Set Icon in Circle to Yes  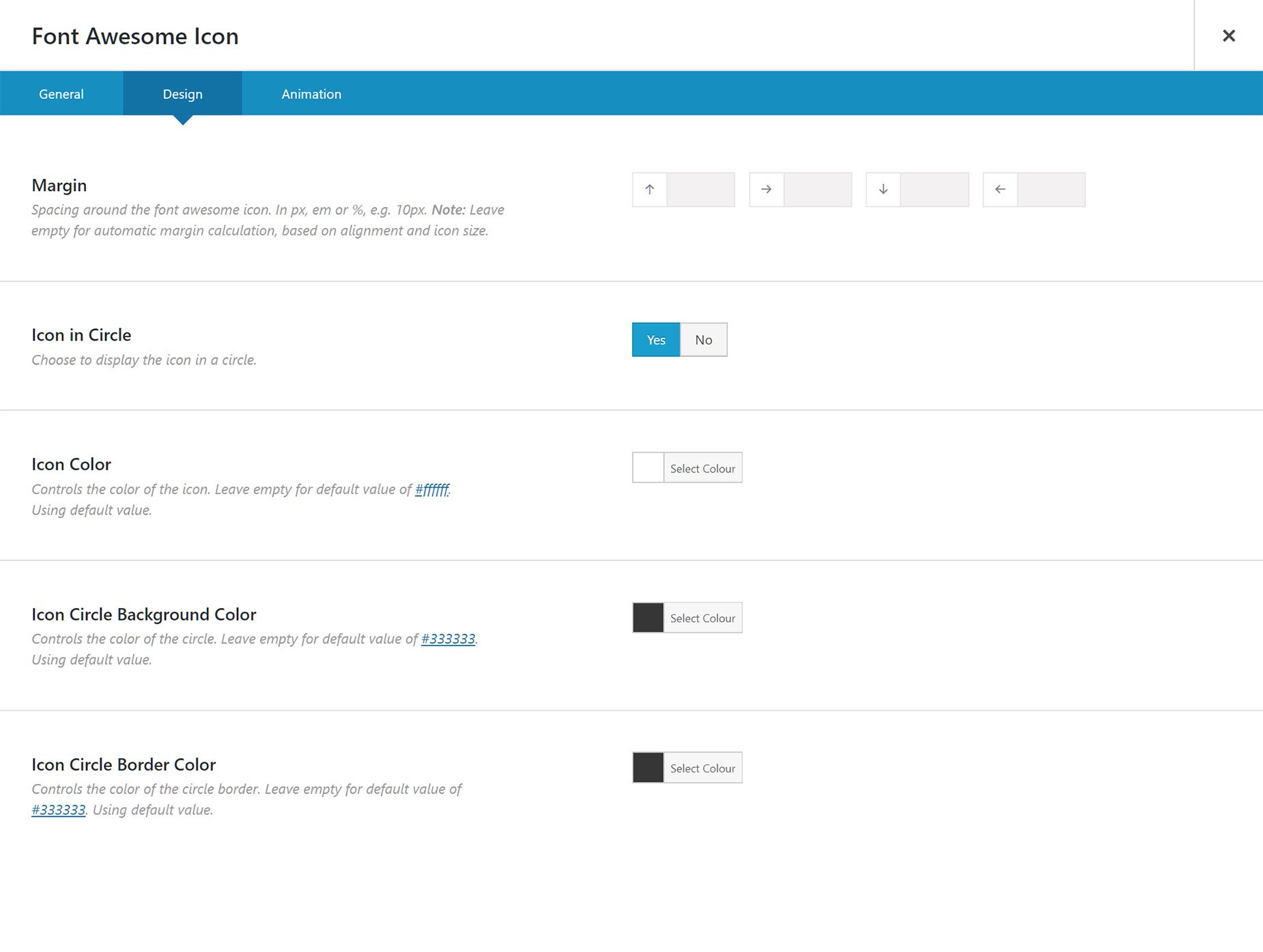pyautogui.click(x=656, y=339)
